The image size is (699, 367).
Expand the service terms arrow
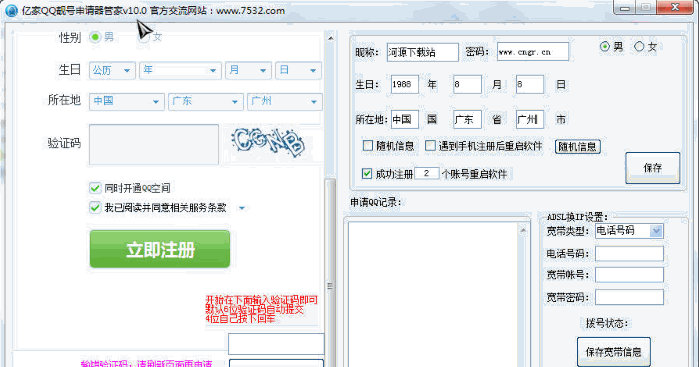pyautogui.click(x=242, y=208)
